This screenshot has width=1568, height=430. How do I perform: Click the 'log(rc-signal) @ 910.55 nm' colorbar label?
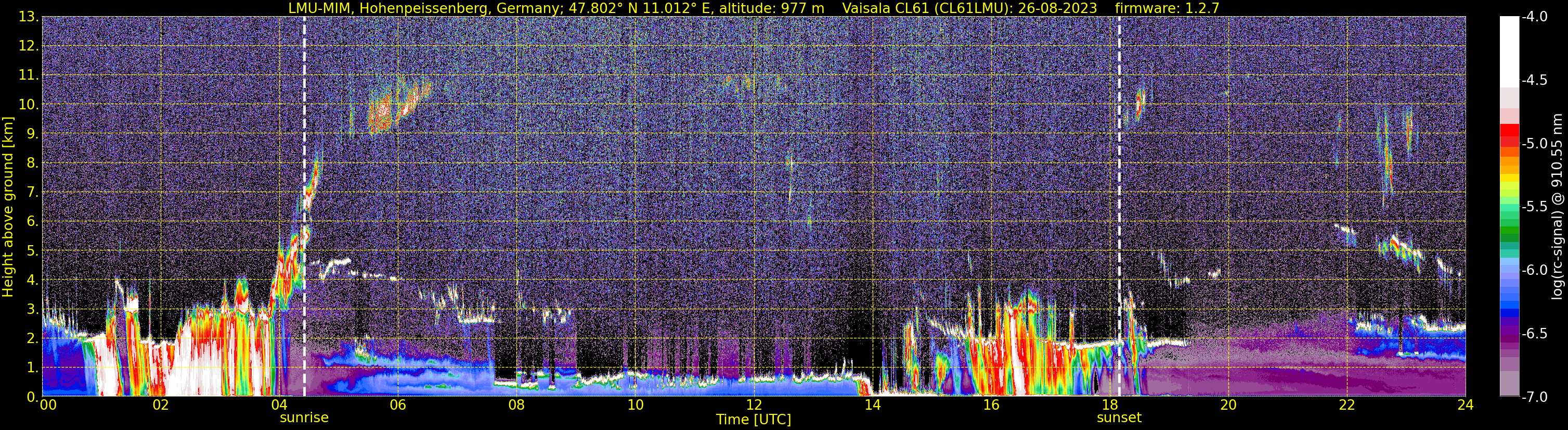pyautogui.click(x=1557, y=207)
